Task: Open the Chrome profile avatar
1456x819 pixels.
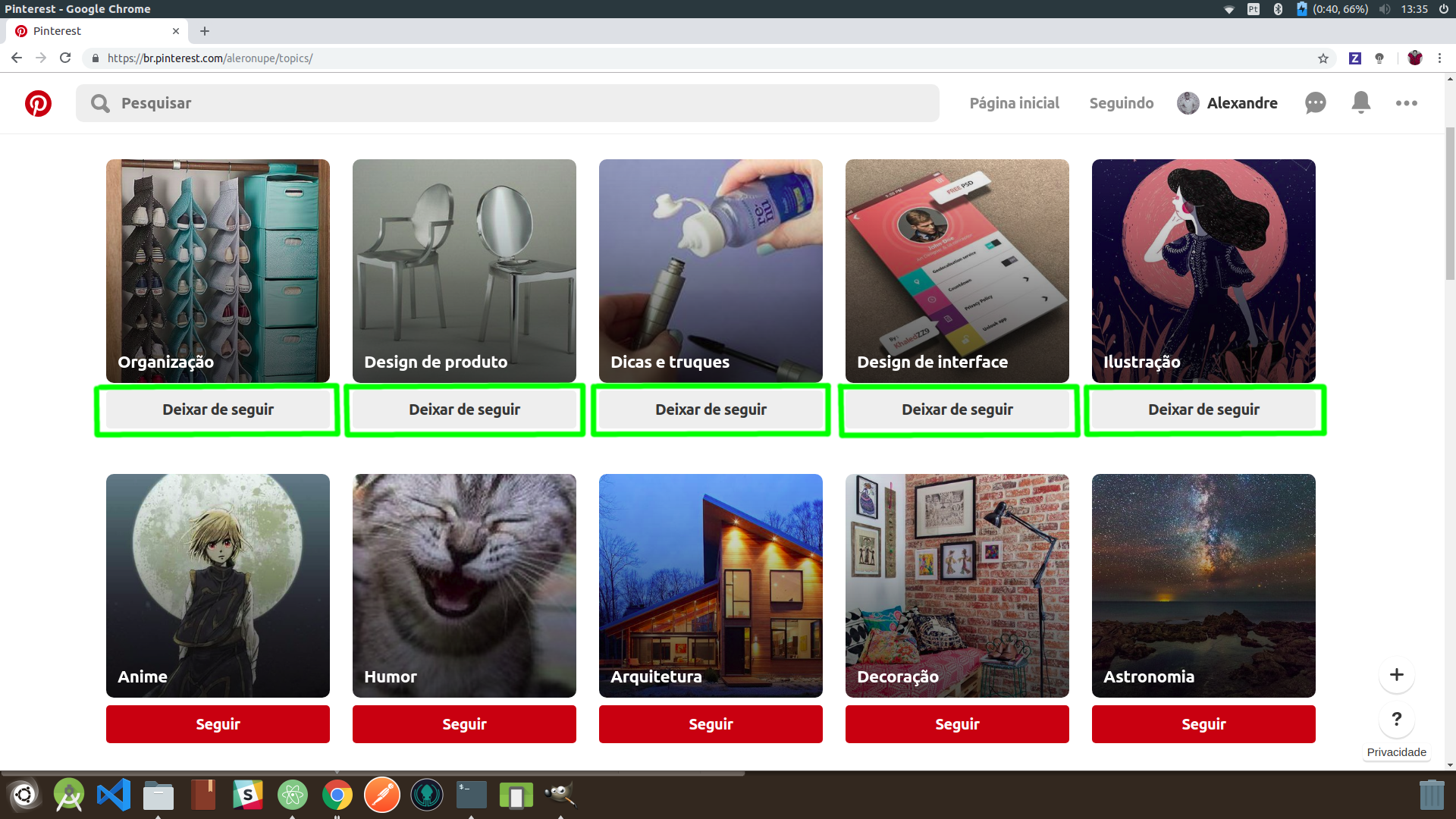Action: click(x=1415, y=58)
